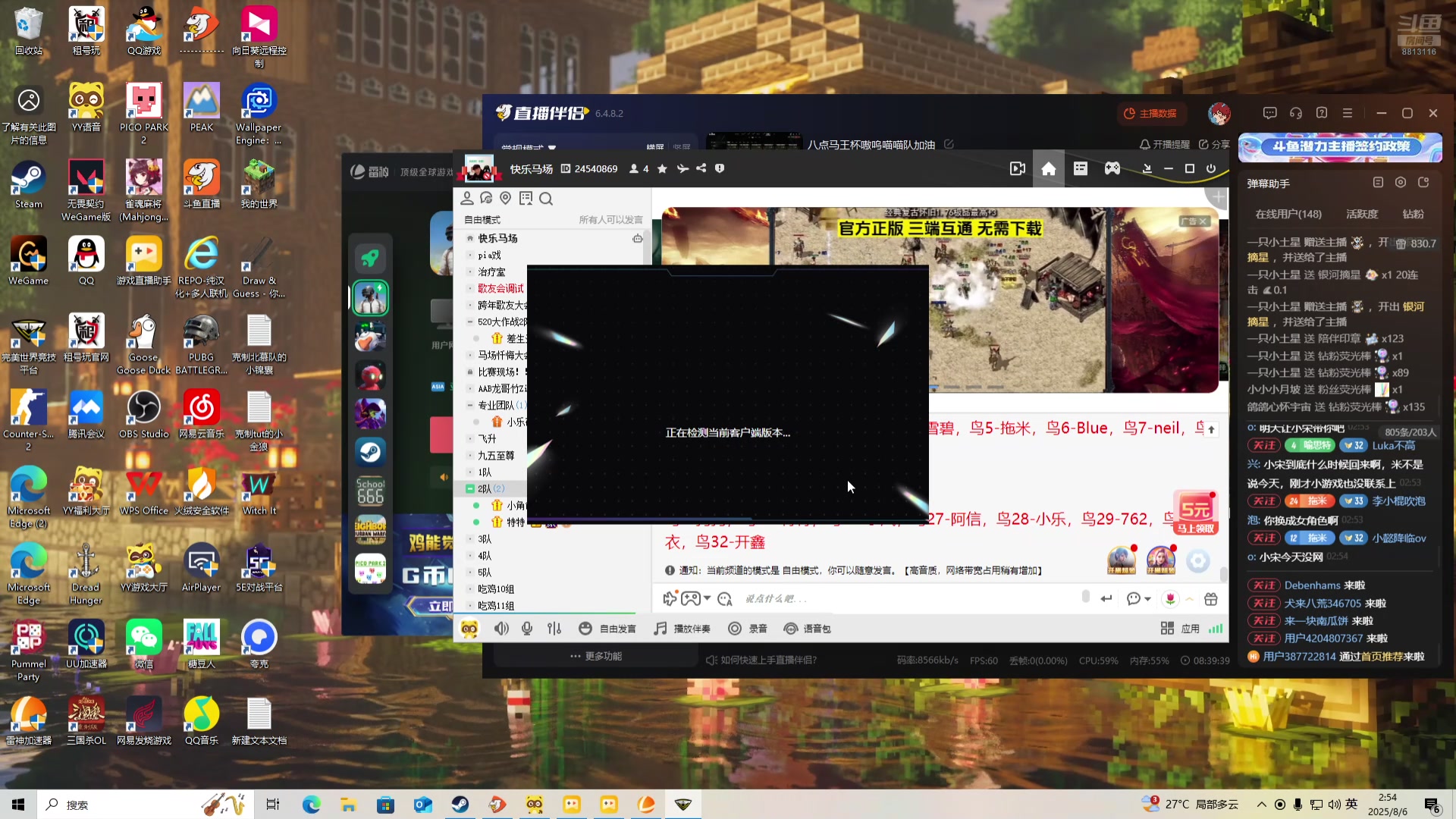Open OBS Studio desktop shortcut
Viewport: 1456px width, 819px height.
pos(143,415)
